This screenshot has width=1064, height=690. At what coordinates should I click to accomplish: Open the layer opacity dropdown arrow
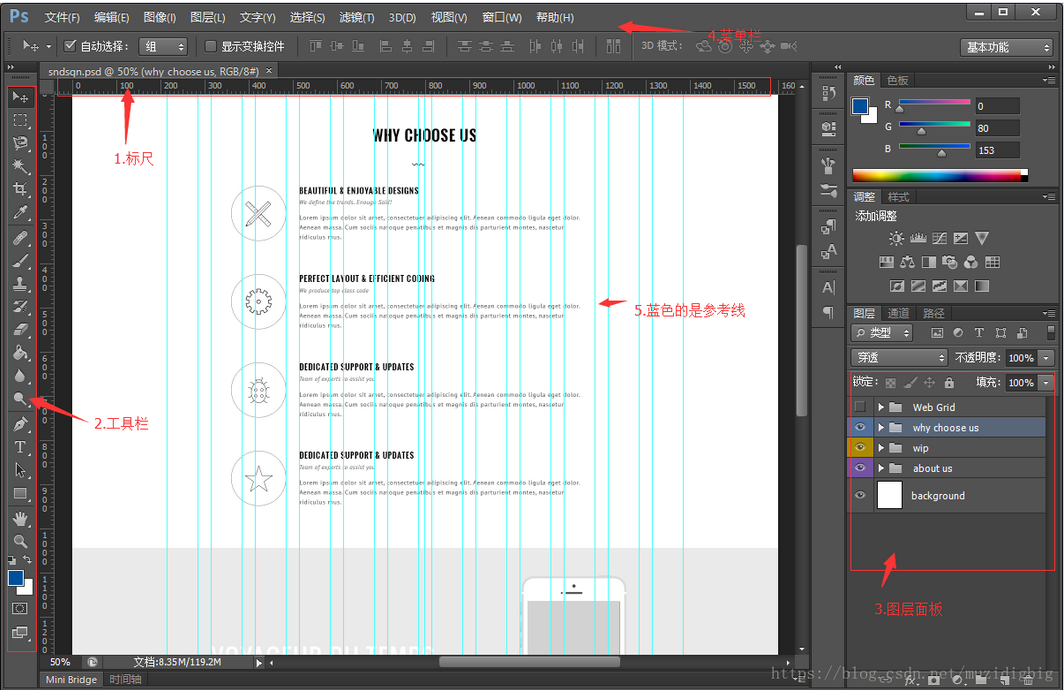1046,358
